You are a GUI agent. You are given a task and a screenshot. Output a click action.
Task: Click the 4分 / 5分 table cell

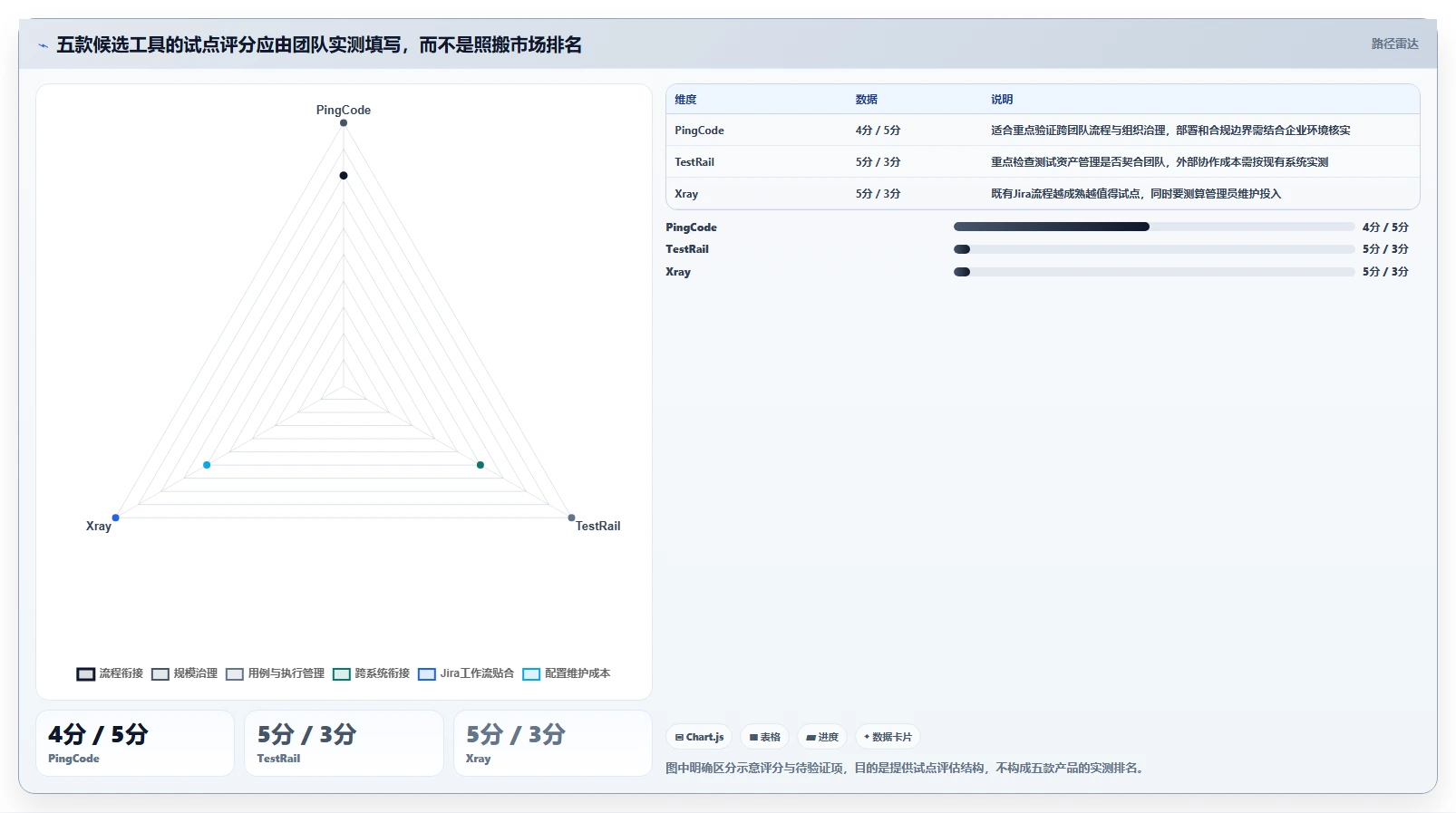pyautogui.click(x=878, y=131)
